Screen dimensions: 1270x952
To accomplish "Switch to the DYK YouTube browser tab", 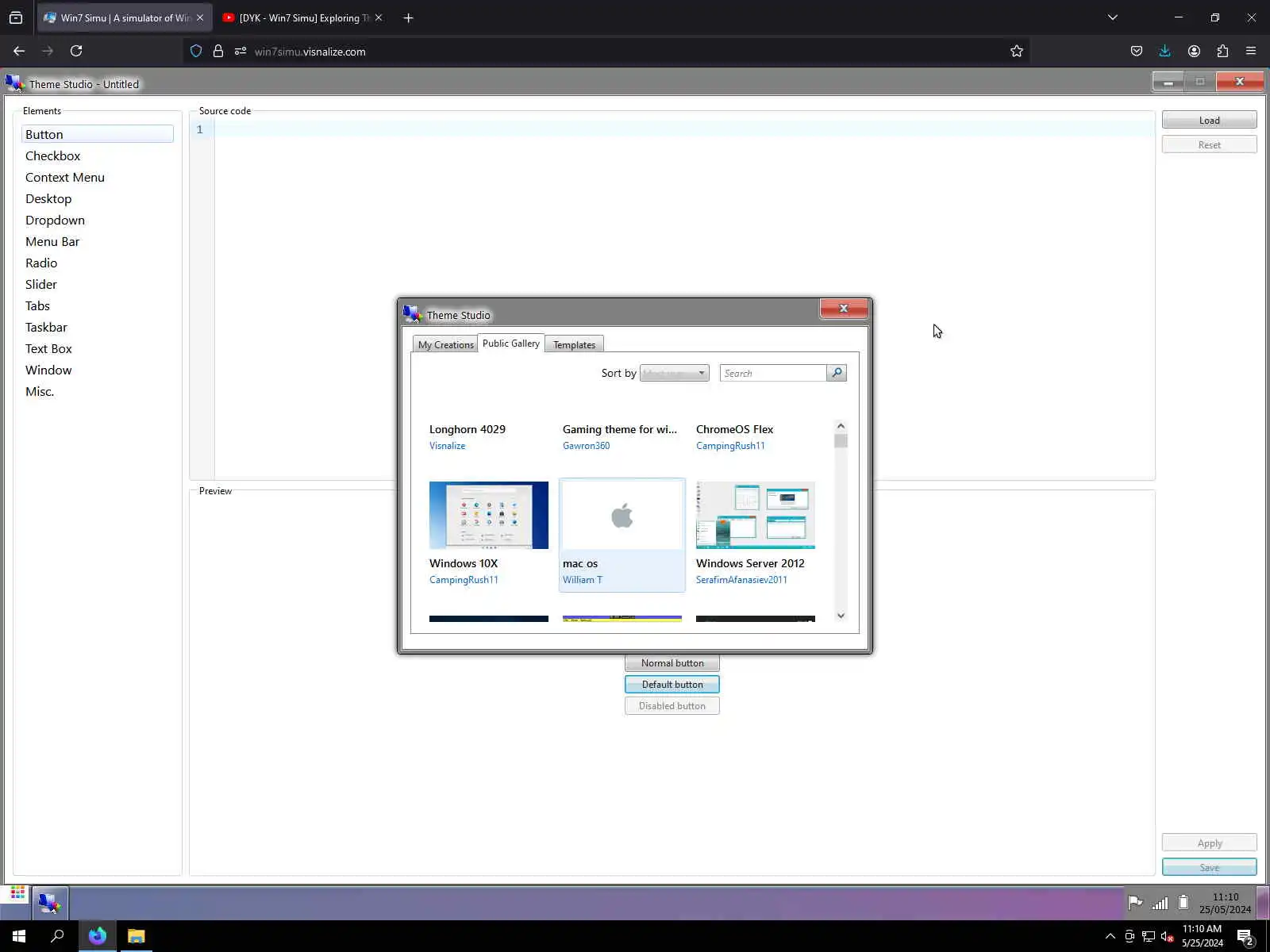I will tap(302, 17).
